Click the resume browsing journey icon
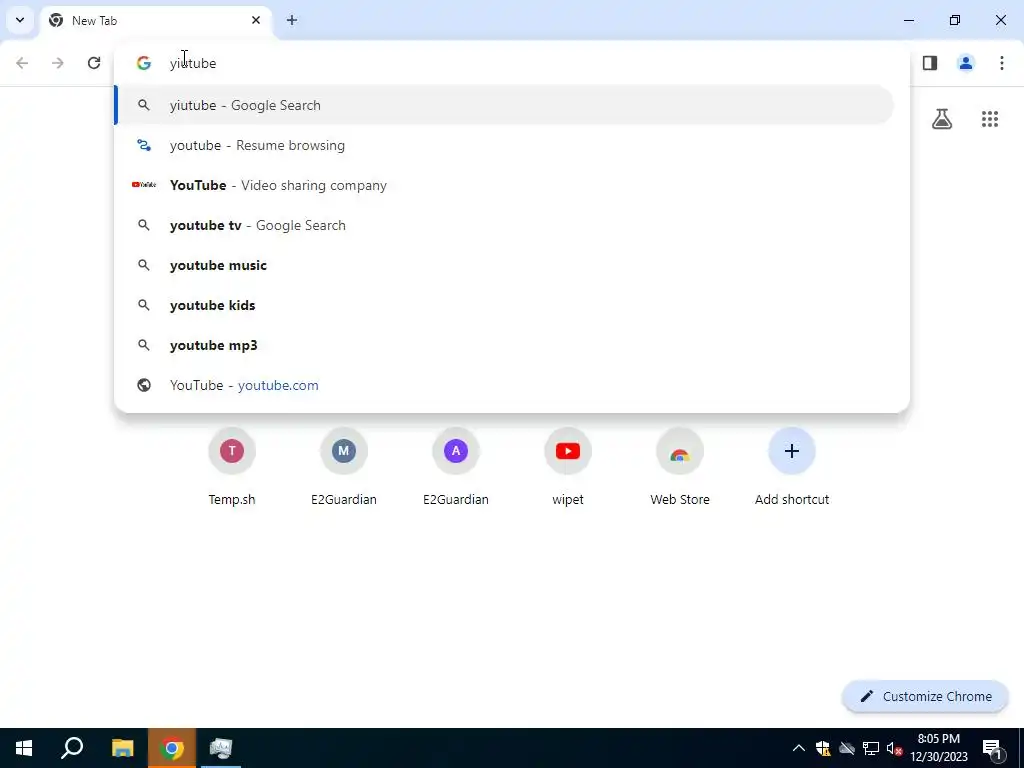This screenshot has width=1024, height=768. tap(144, 145)
